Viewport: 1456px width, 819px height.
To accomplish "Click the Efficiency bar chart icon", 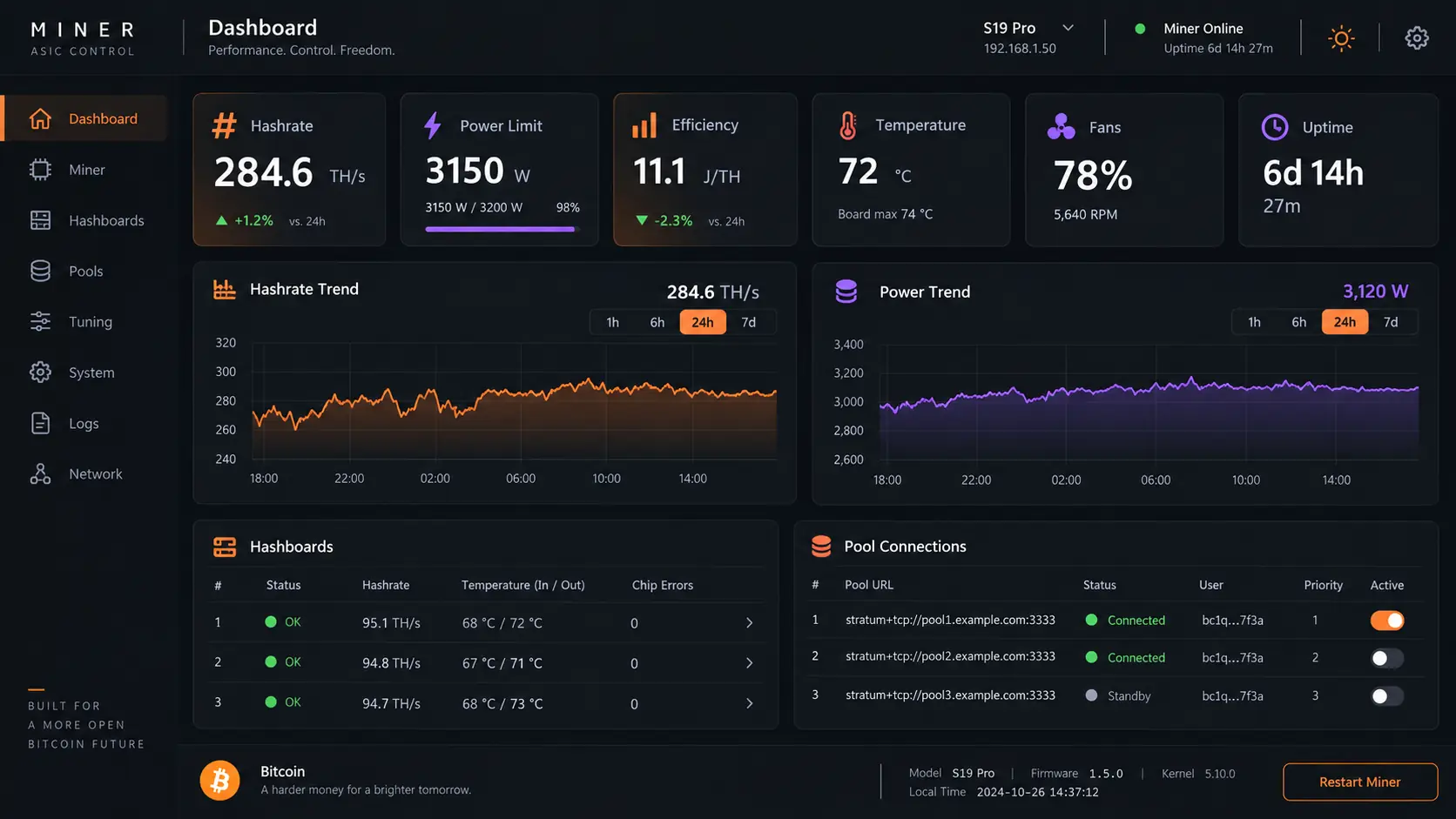I will 644,125.
